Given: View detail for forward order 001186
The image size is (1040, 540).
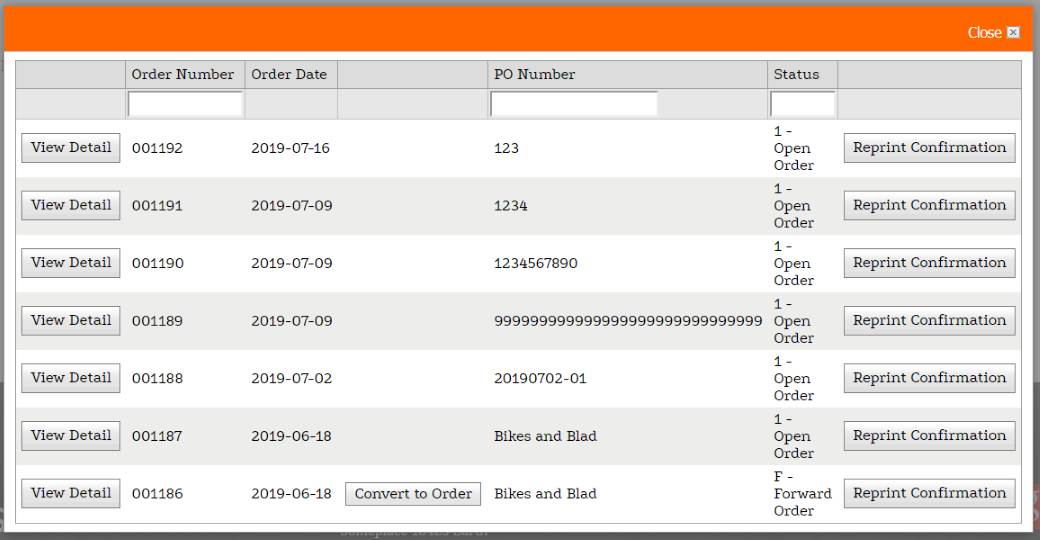Looking at the screenshot, I should coord(71,493).
